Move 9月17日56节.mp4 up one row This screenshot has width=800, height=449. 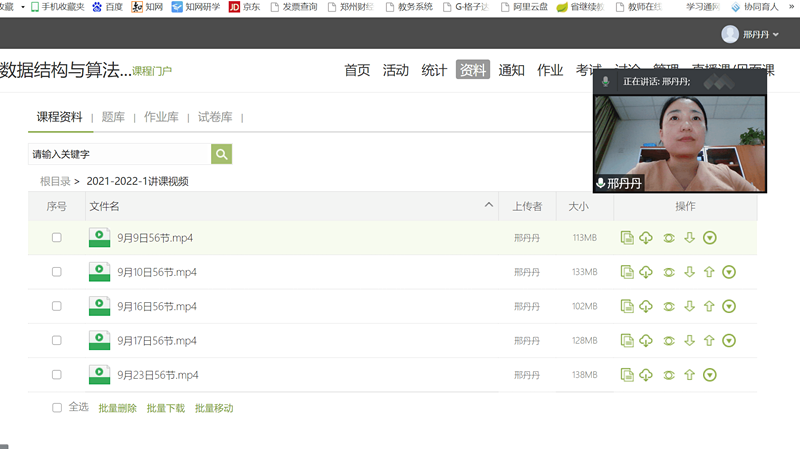709,340
